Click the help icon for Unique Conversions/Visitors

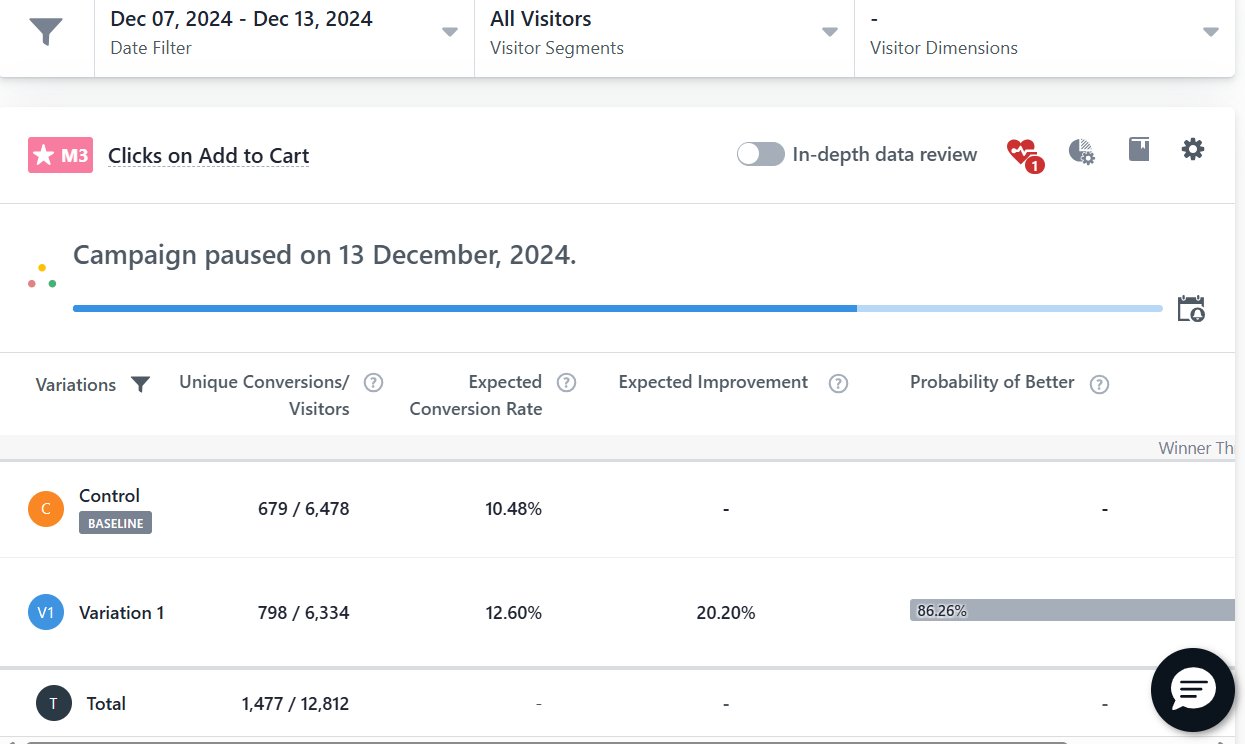[x=373, y=382]
